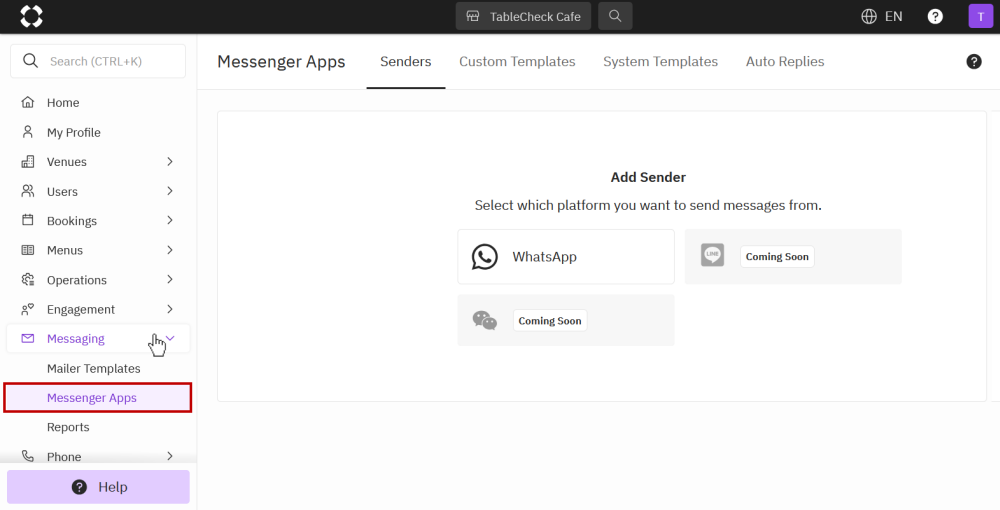1000x510 pixels.
Task: Open the purple user avatar menu
Action: [x=980, y=17]
